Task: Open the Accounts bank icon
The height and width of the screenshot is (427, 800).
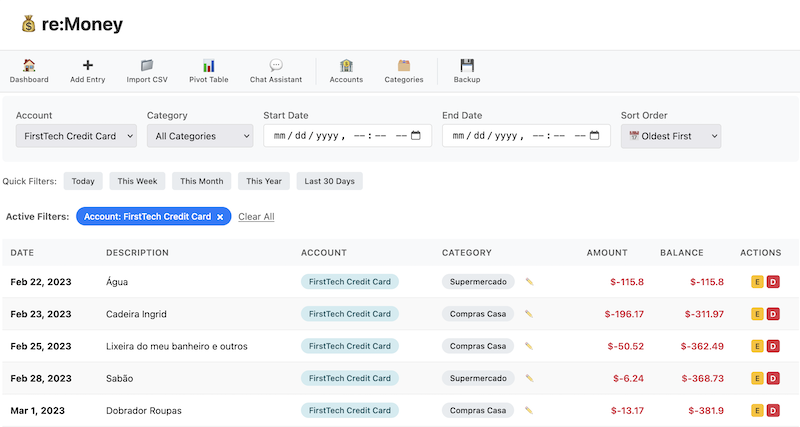Action: (346, 65)
